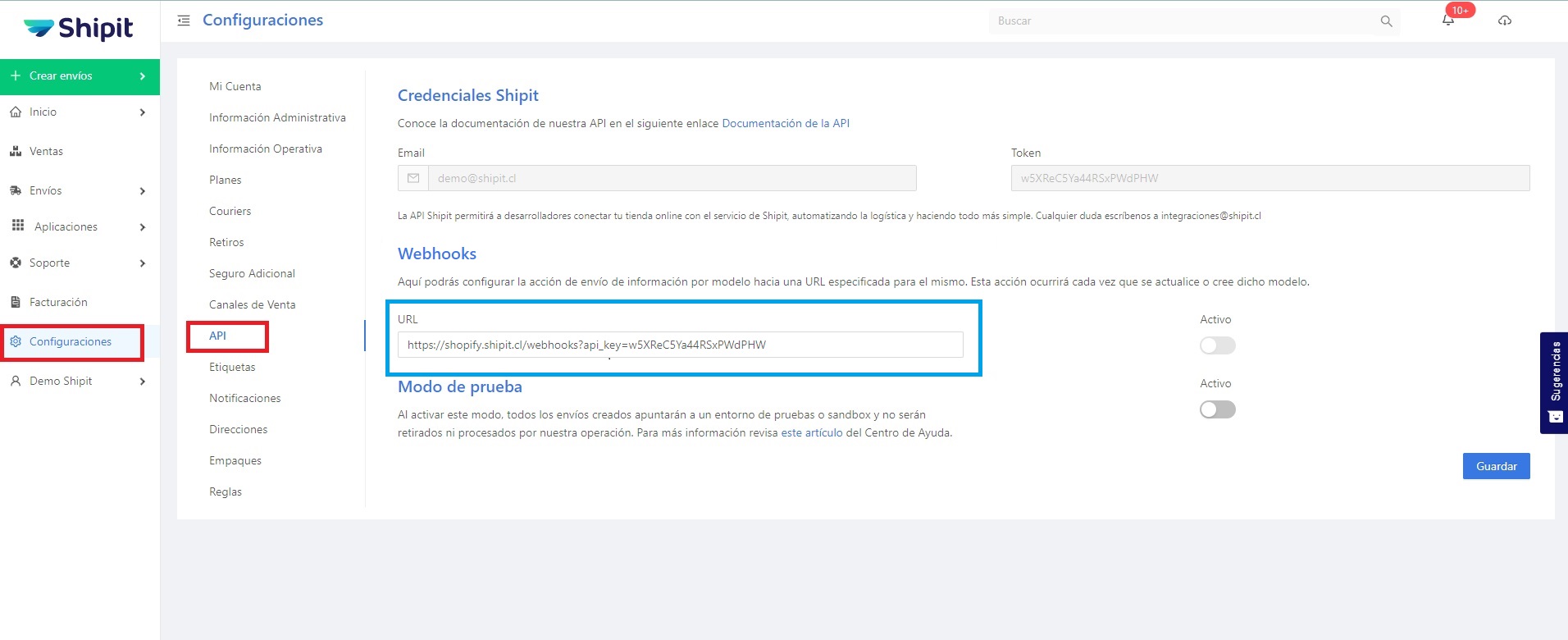
Task: Open Notificaciones settings section
Action: [245, 398]
